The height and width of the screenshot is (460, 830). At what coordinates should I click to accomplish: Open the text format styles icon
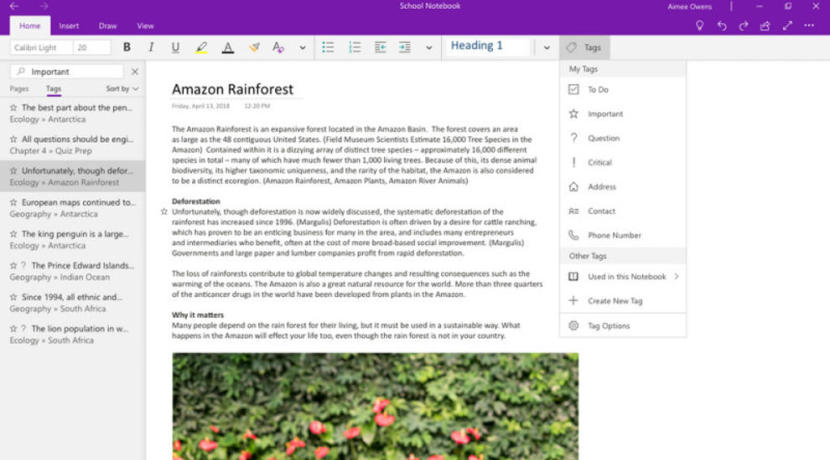click(x=278, y=47)
